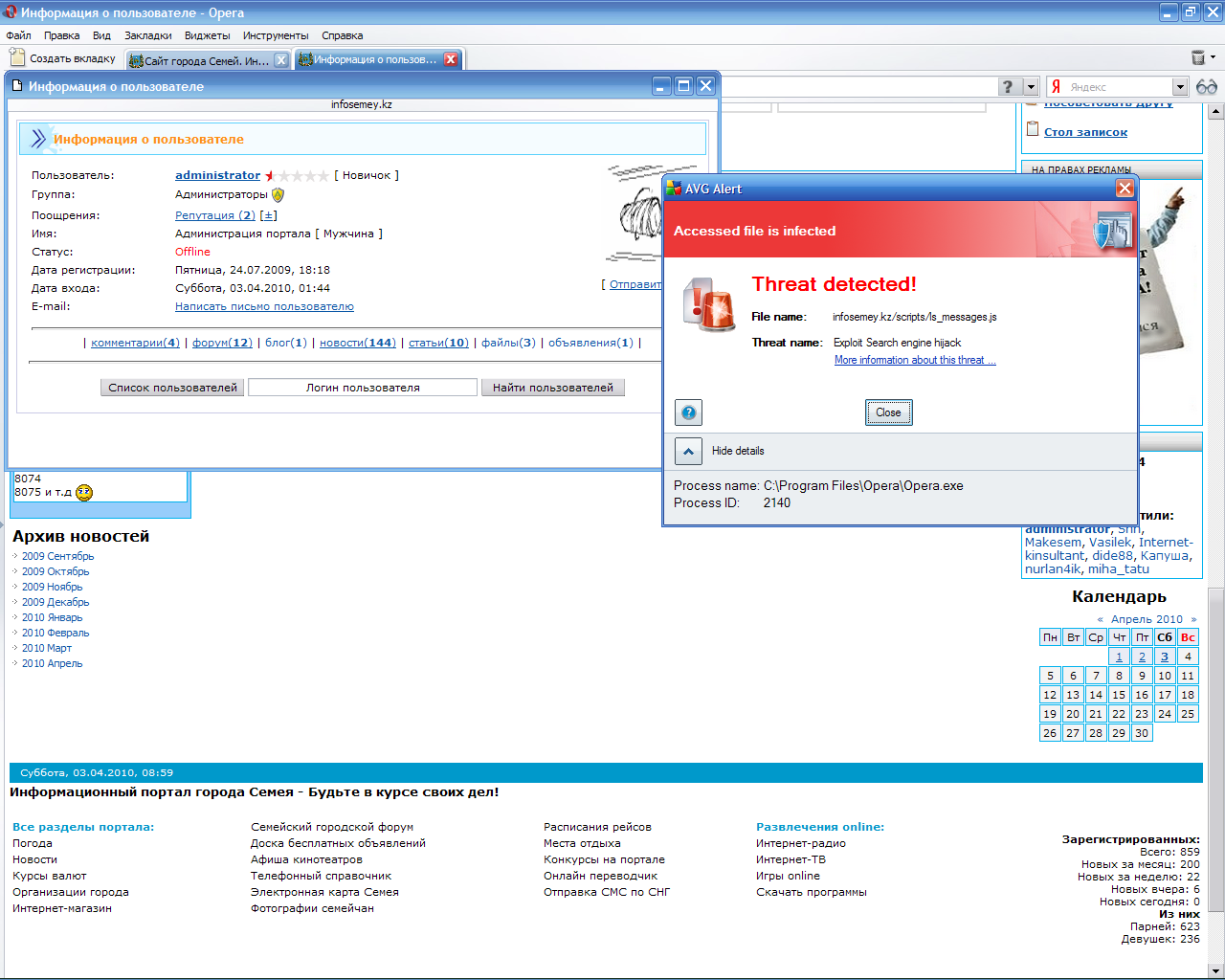Open the Закладки menu
The image size is (1225, 980).
[148, 35]
